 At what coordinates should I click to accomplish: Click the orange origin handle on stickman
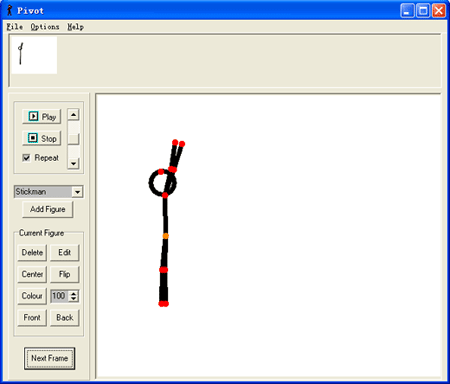[x=166, y=236]
